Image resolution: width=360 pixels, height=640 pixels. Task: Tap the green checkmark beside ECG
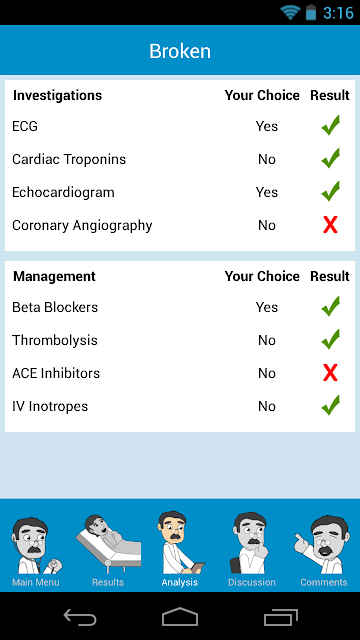pos(331,125)
